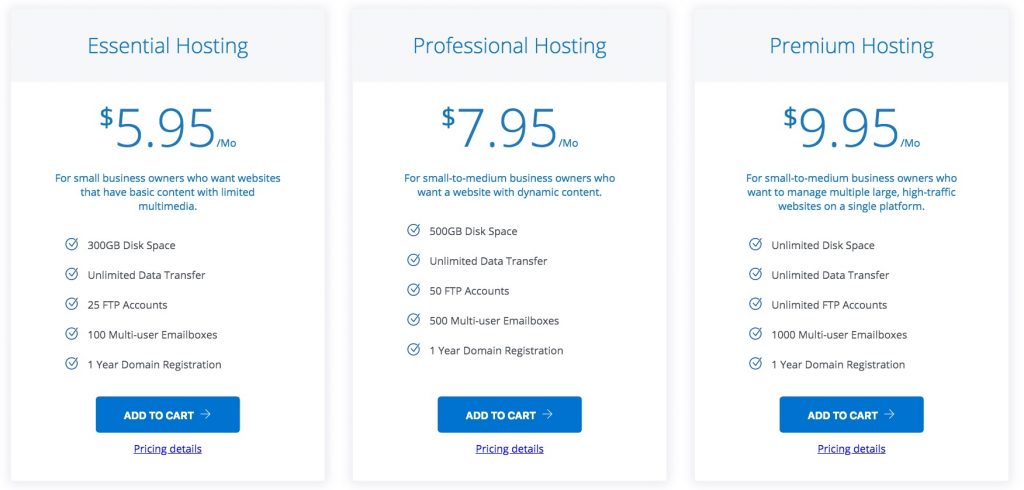Click the Essential Hosting plan heading
The image size is (1024, 490).
[168, 46]
